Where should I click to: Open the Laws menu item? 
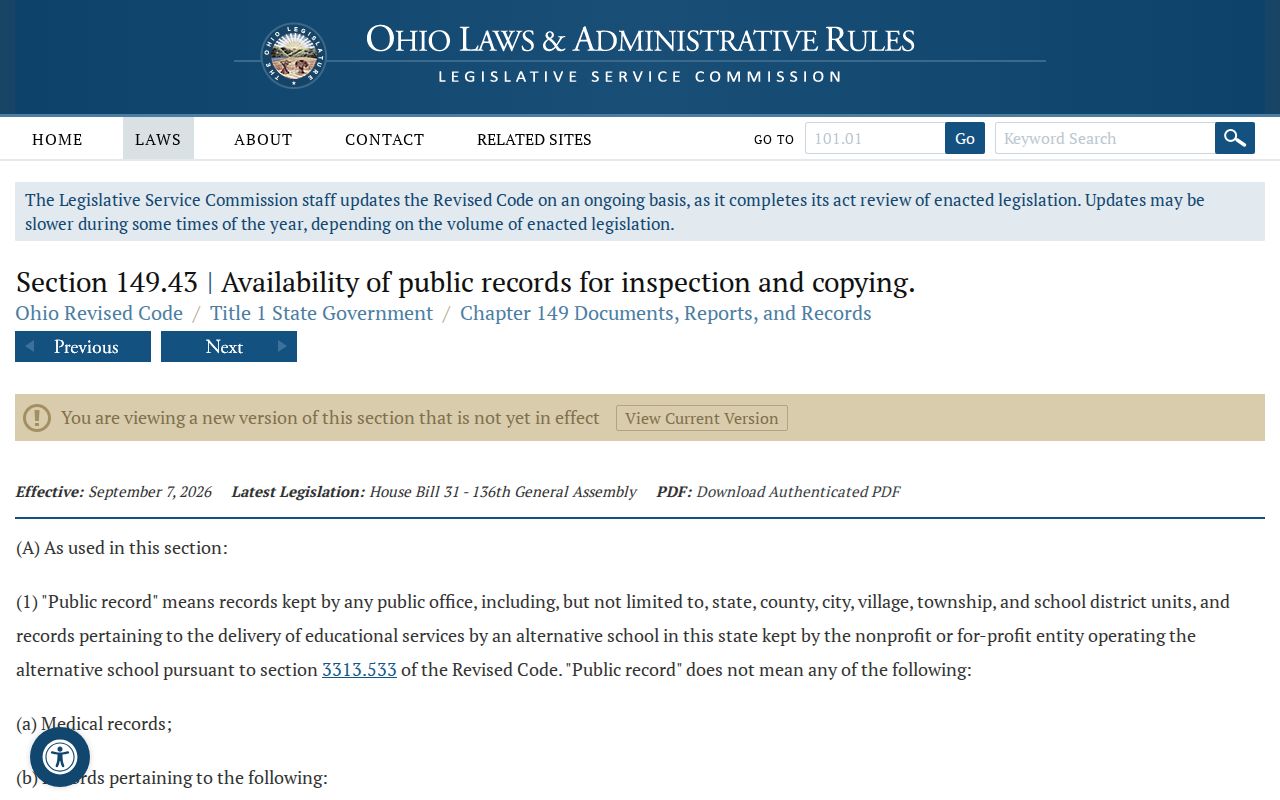pyautogui.click(x=158, y=139)
